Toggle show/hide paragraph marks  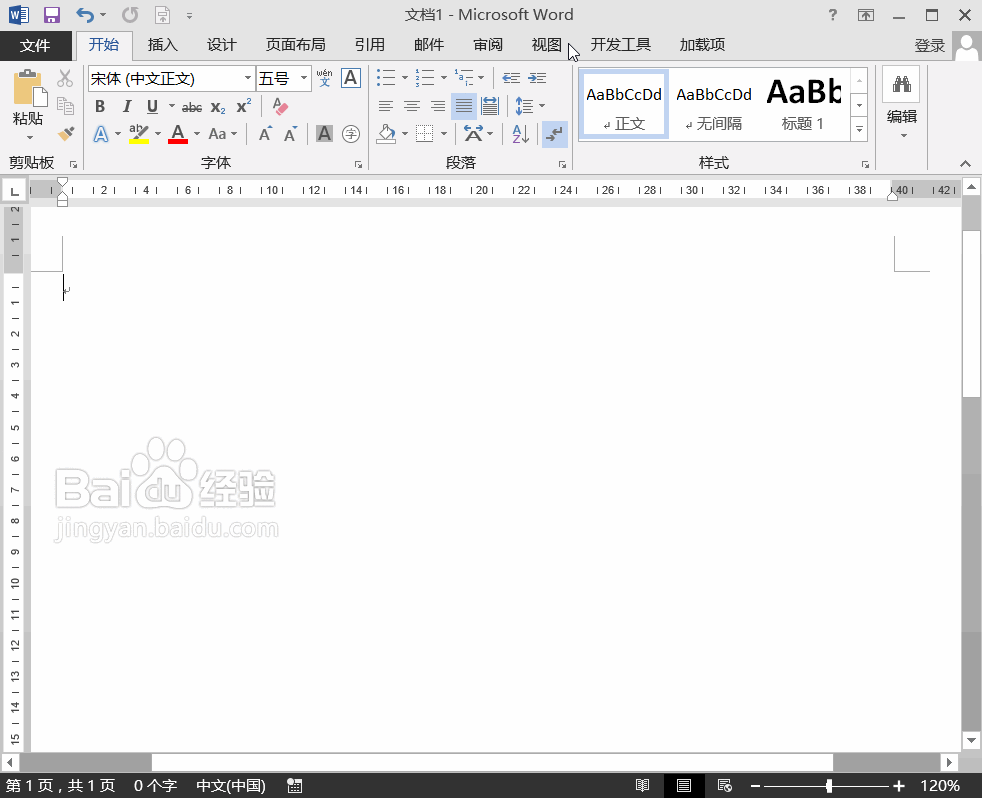pyautogui.click(x=553, y=133)
